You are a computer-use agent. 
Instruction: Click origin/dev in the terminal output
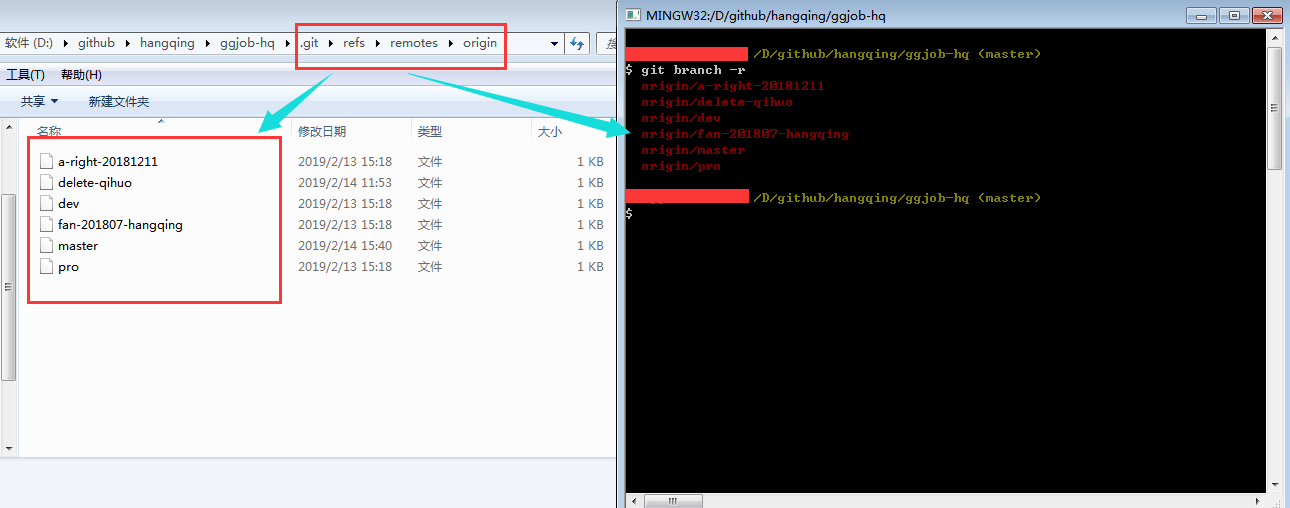pos(681,117)
